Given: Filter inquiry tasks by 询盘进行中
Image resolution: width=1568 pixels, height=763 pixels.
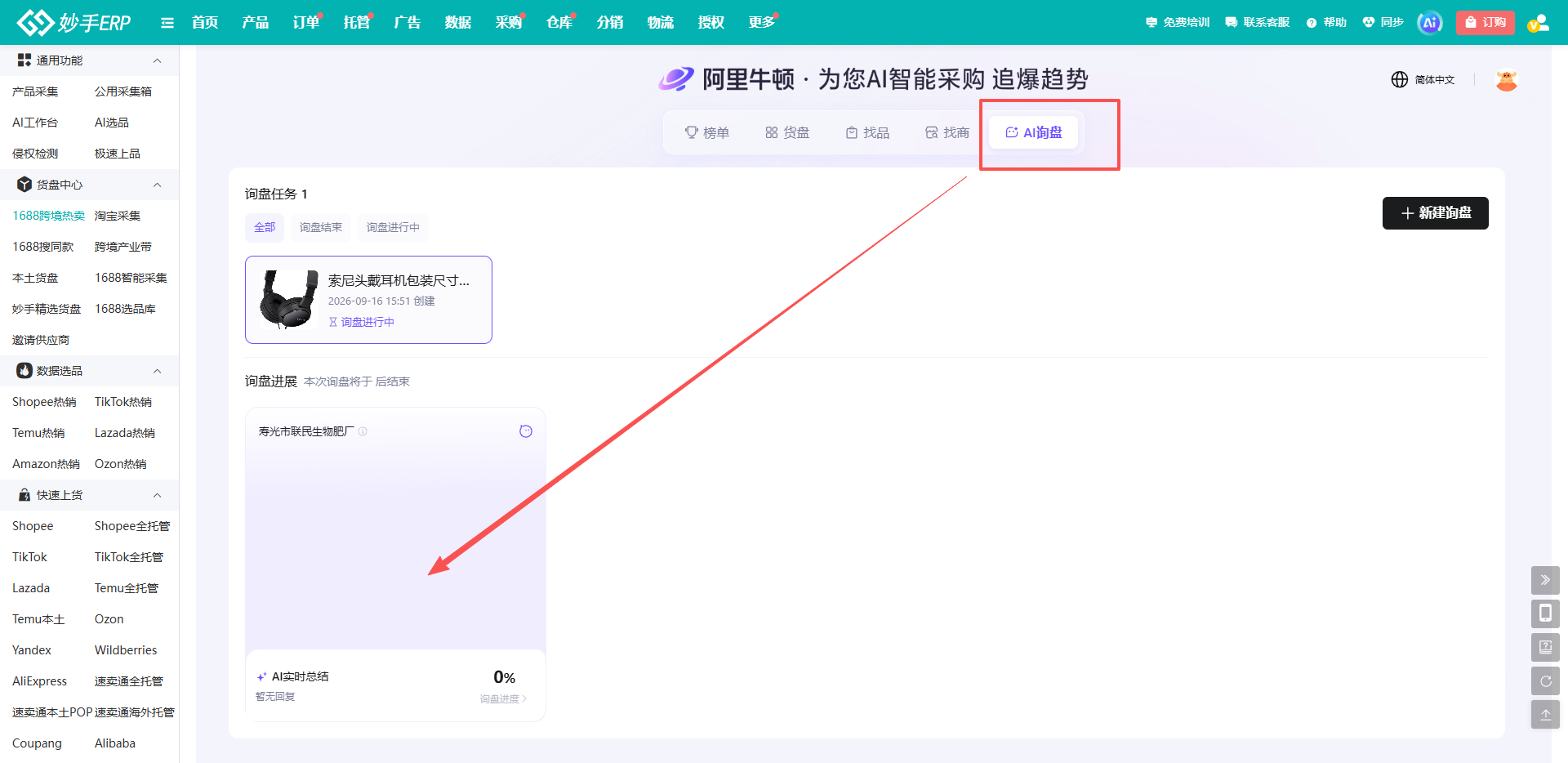Looking at the screenshot, I should tap(393, 227).
